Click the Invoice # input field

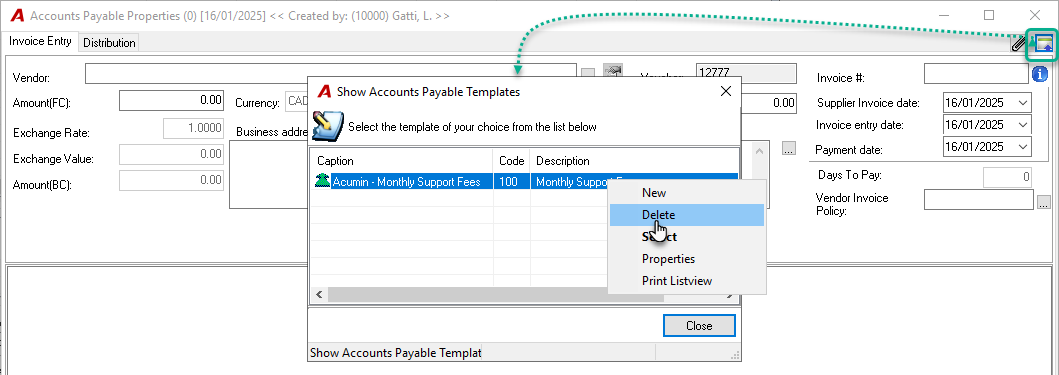976,74
